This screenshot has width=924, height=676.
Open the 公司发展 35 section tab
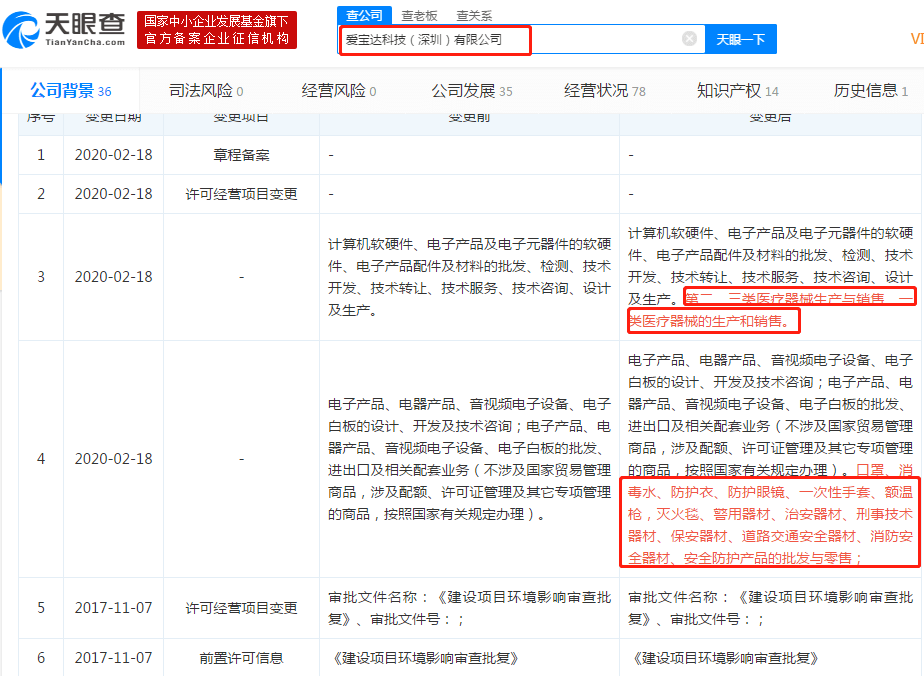pyautogui.click(x=471, y=91)
